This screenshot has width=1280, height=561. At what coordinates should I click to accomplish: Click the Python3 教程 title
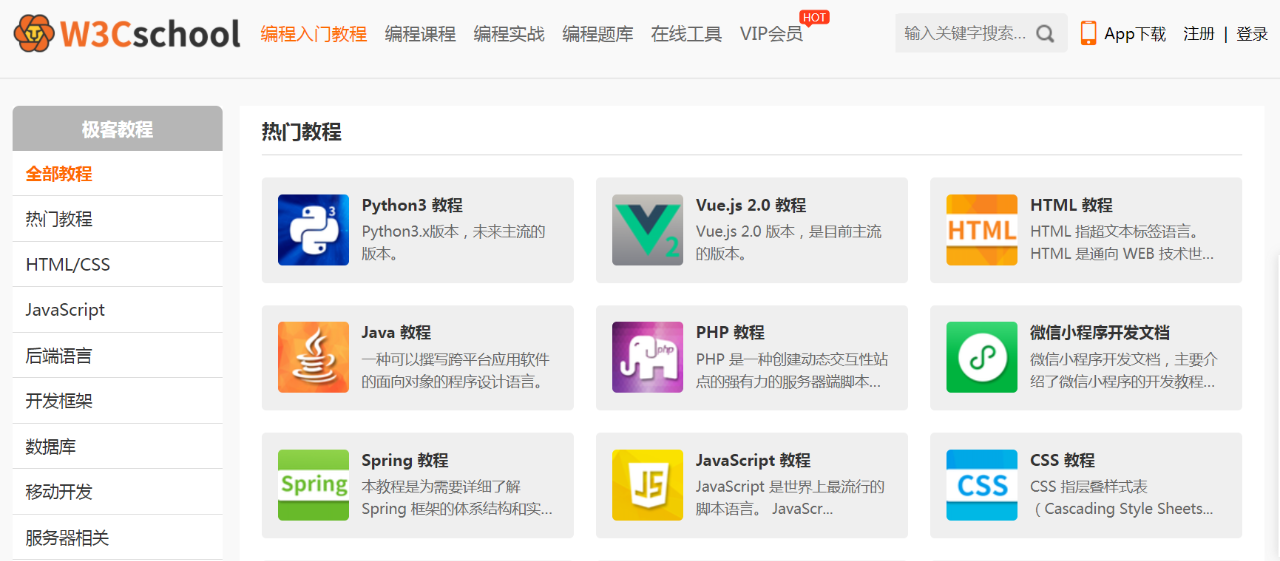(412, 205)
